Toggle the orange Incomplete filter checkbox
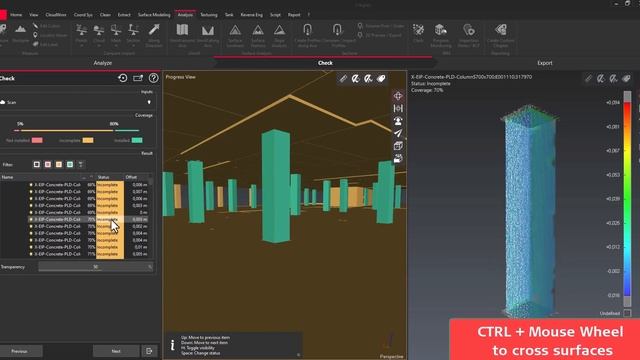This screenshot has height=360, width=640. pos(59,164)
